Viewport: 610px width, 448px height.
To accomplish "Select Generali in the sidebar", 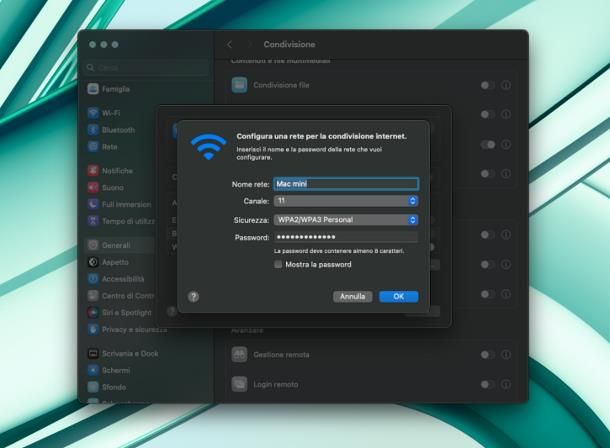I will pyautogui.click(x=109, y=245).
